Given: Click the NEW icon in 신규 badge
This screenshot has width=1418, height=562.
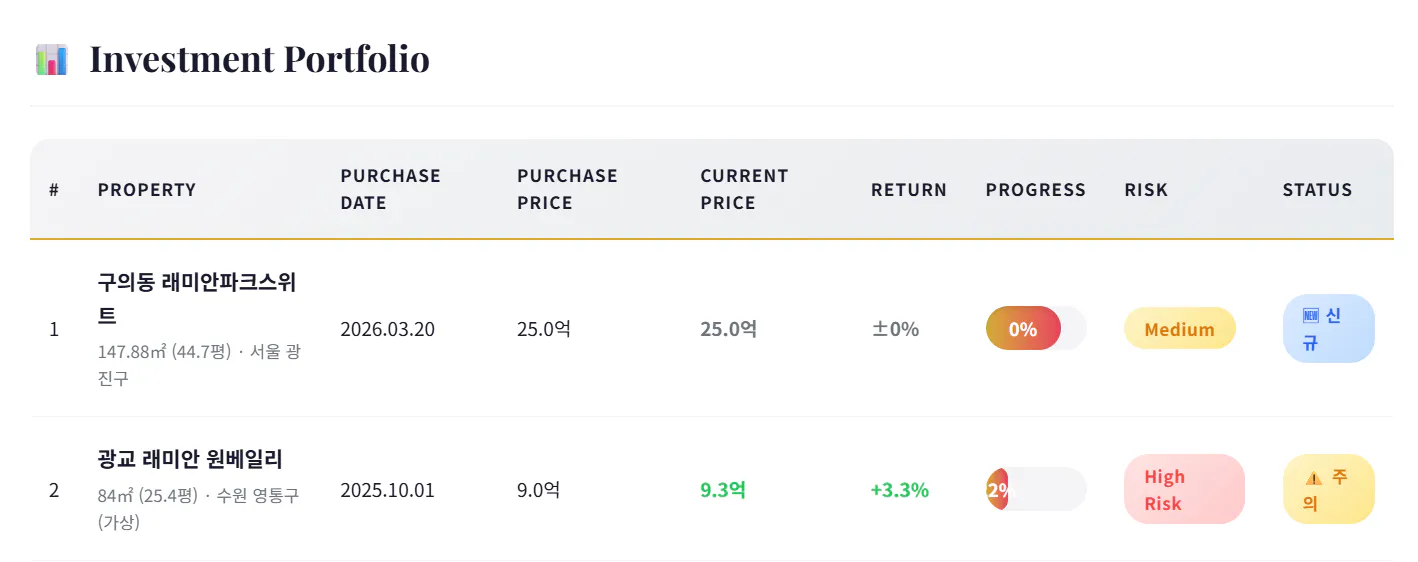Looking at the screenshot, I should click(x=1311, y=316).
